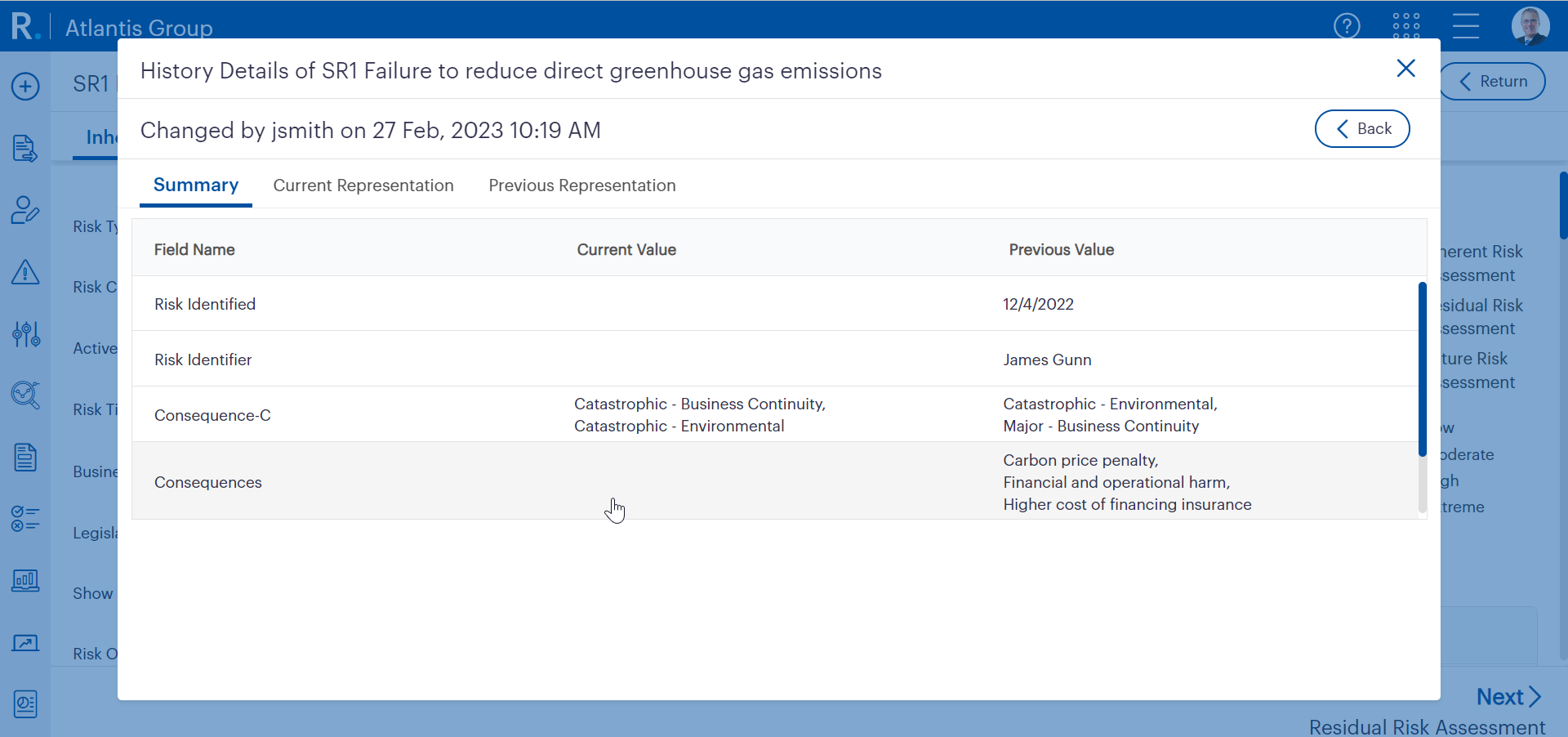The image size is (1568, 737).
Task: Open the magnifier analytics sidebar icon
Action: click(x=25, y=395)
